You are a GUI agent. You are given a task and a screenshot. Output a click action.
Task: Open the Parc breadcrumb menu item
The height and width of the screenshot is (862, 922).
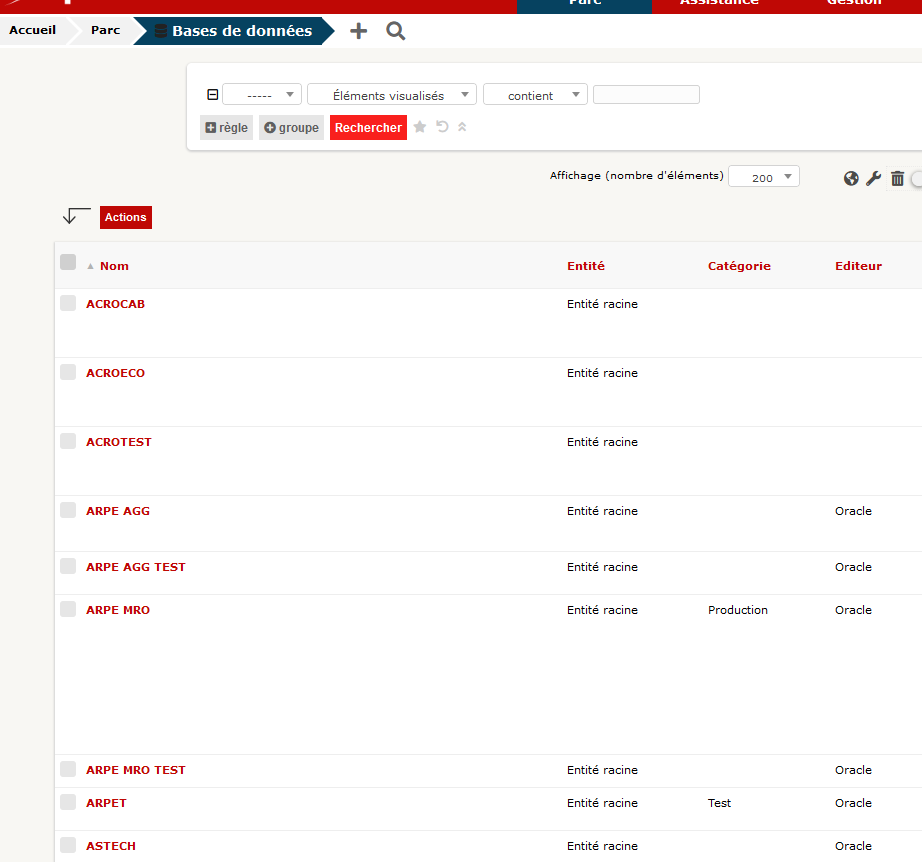pos(104,30)
